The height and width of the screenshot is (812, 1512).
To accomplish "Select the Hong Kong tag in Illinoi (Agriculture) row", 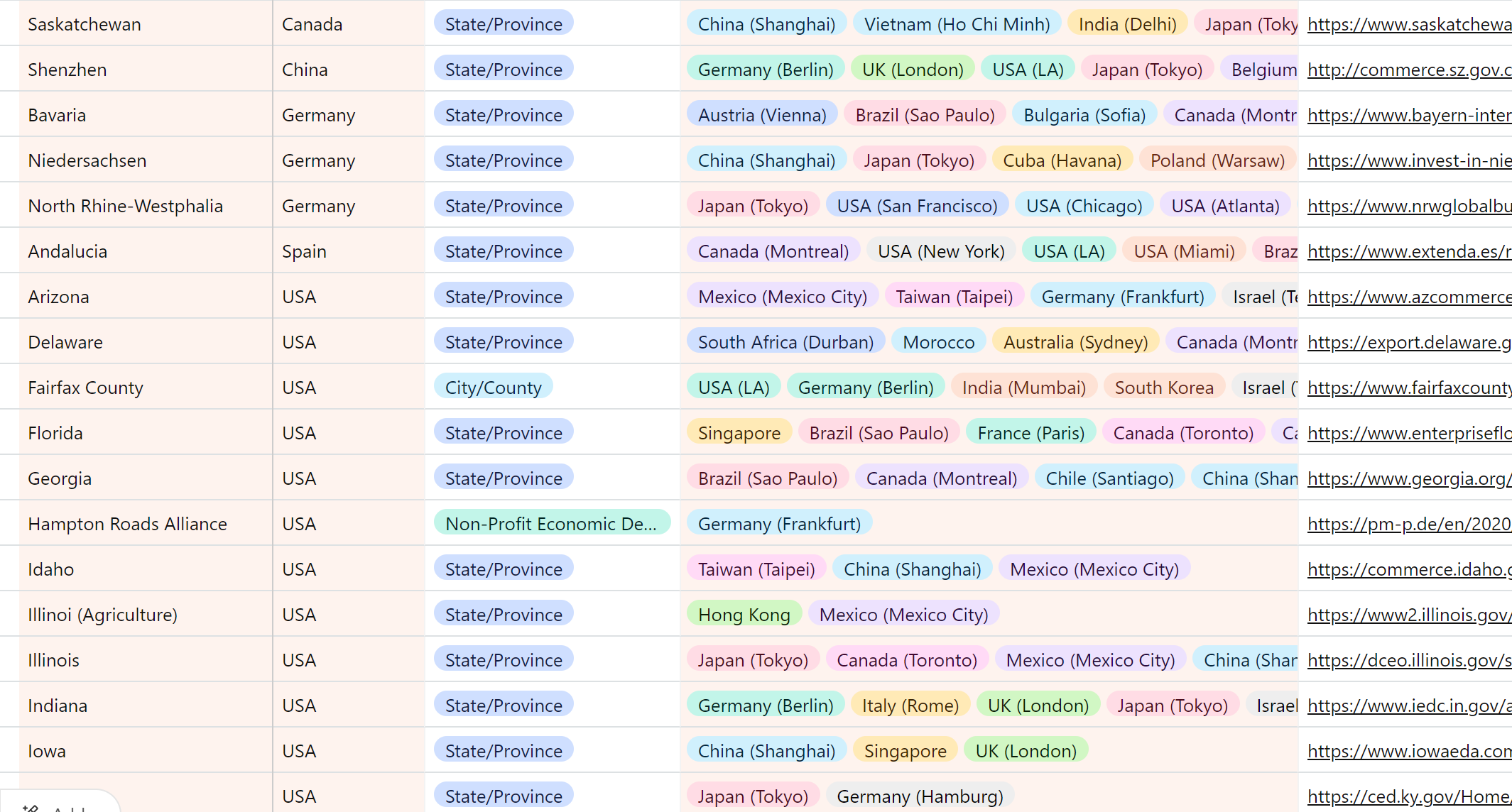I will click(744, 615).
